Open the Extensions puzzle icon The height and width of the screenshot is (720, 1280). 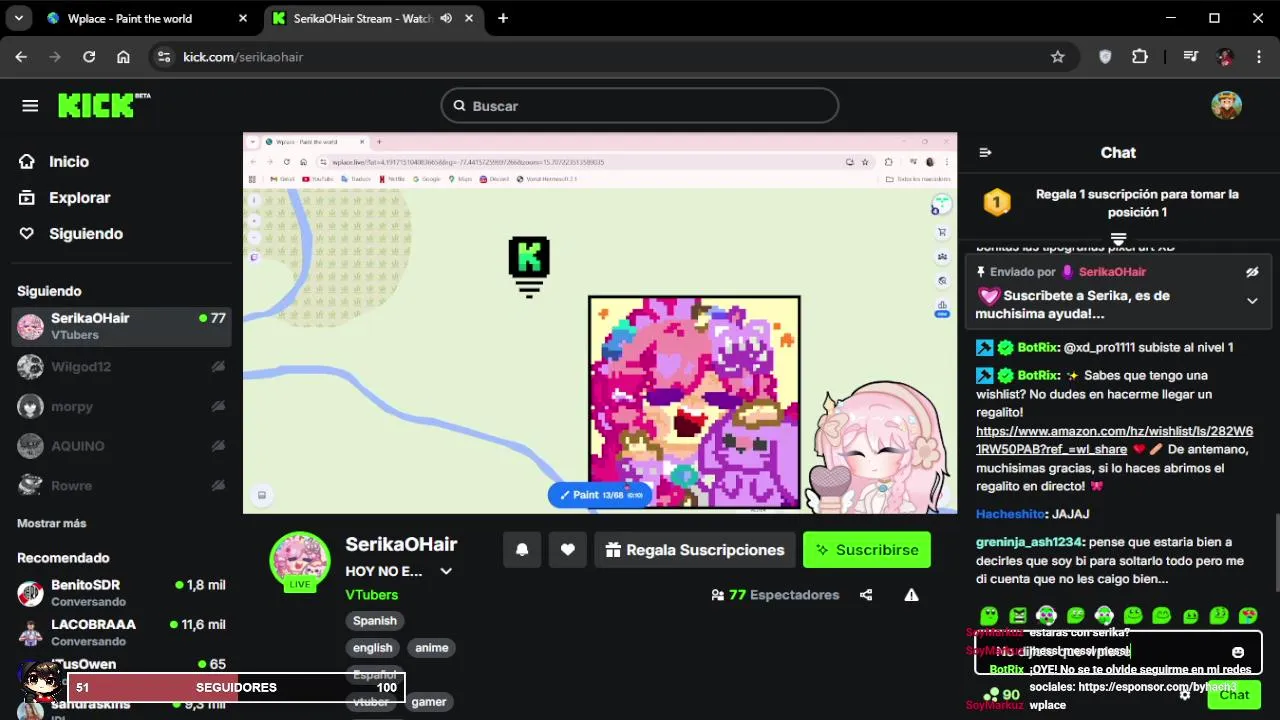1140,57
